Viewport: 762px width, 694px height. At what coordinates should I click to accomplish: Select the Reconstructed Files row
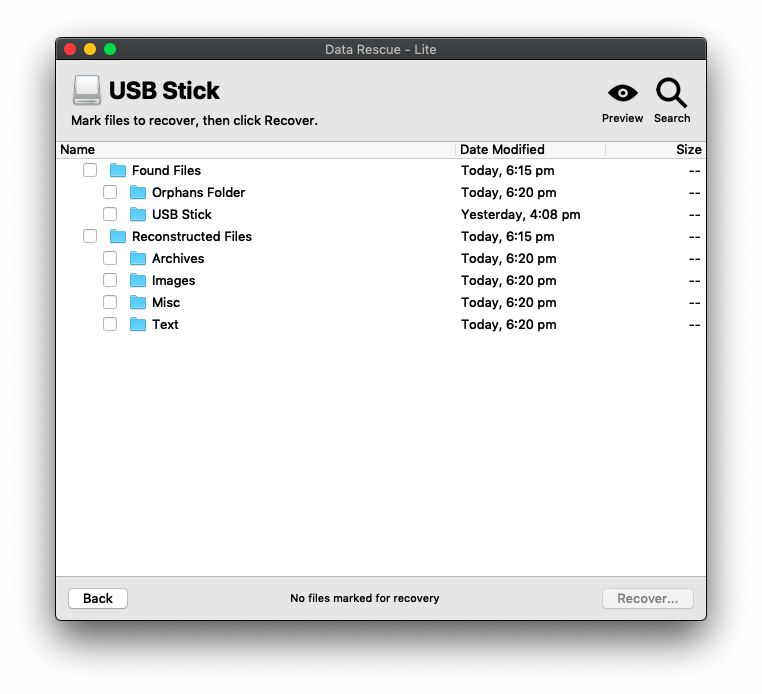pos(381,236)
